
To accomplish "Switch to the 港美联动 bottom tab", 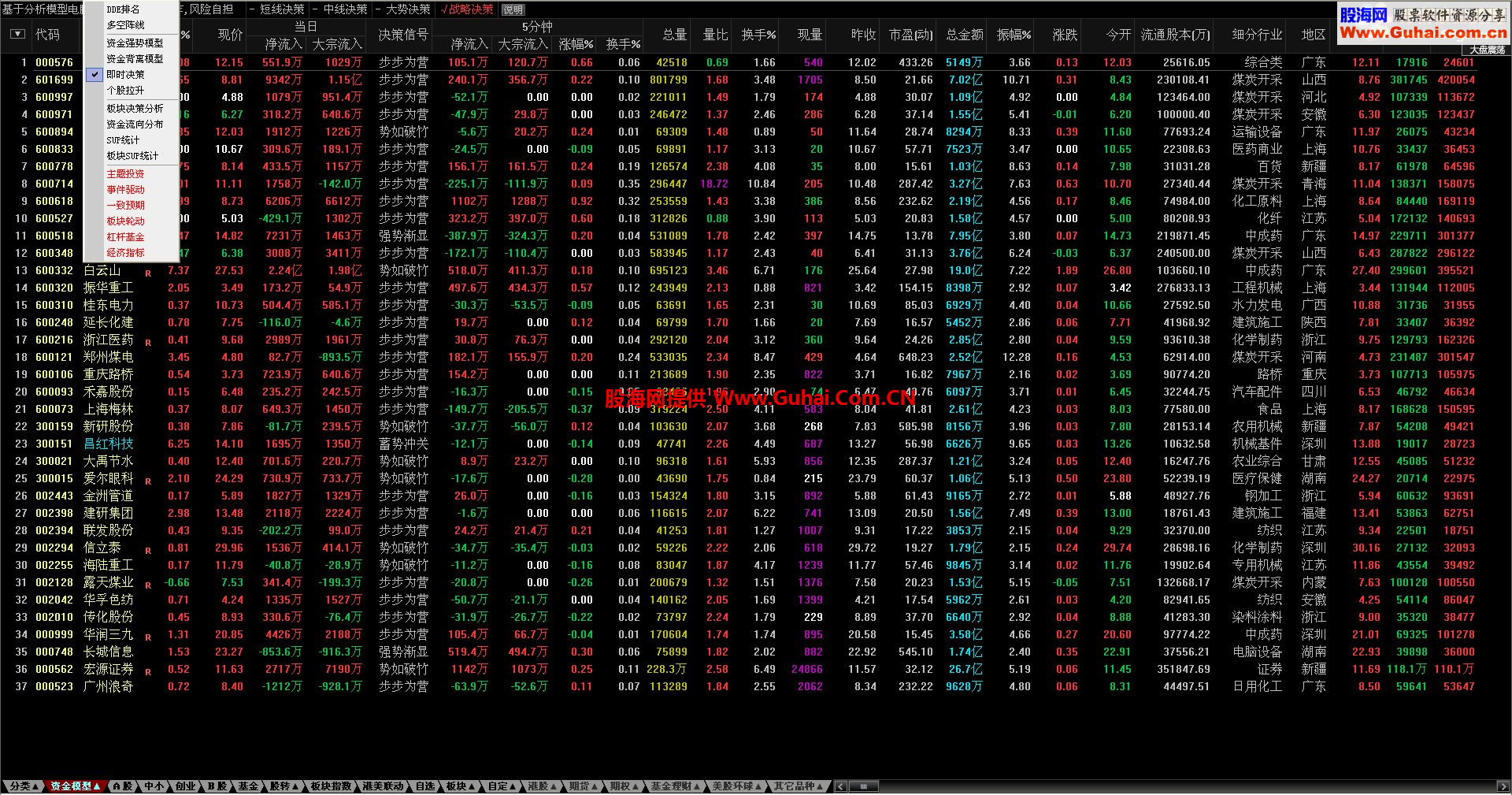I will tap(384, 786).
